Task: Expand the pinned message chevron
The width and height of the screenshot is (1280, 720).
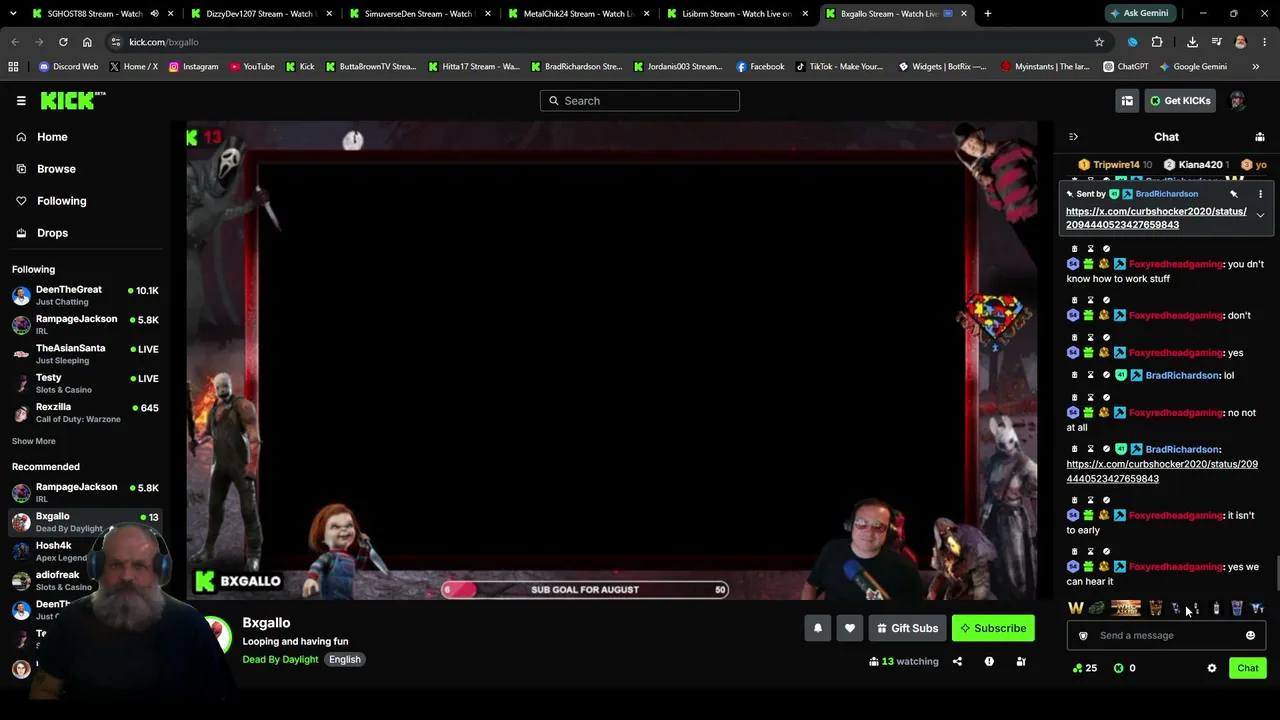Action: 1260,216
